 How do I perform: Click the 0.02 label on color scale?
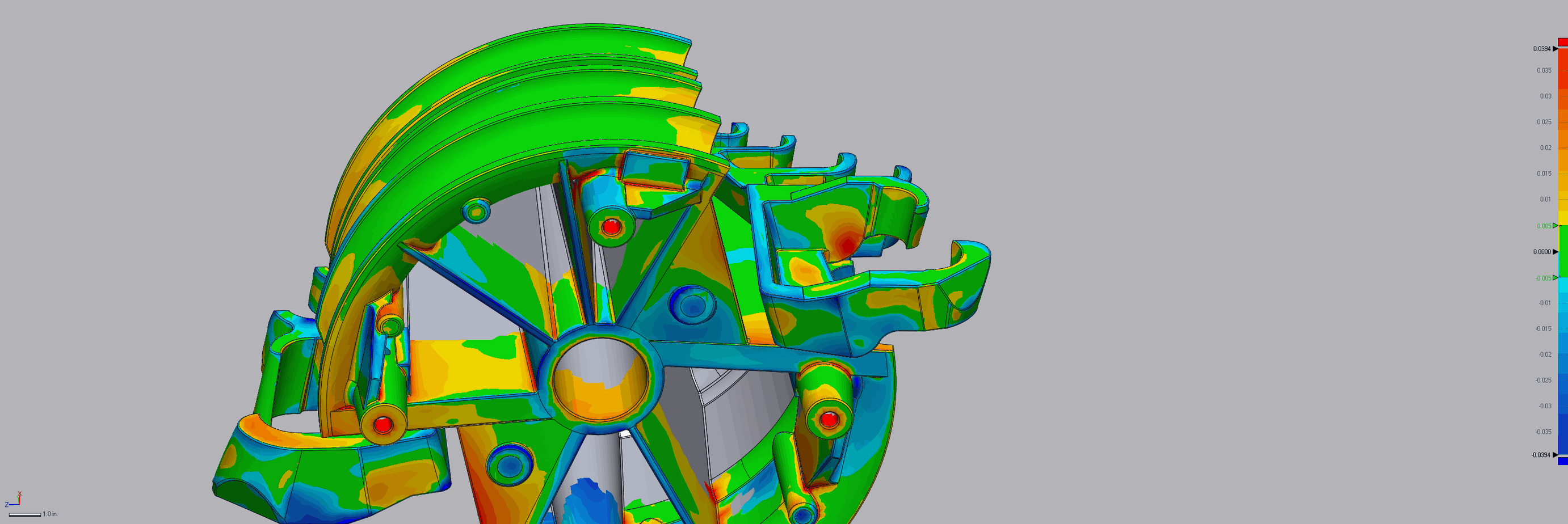pos(1545,148)
